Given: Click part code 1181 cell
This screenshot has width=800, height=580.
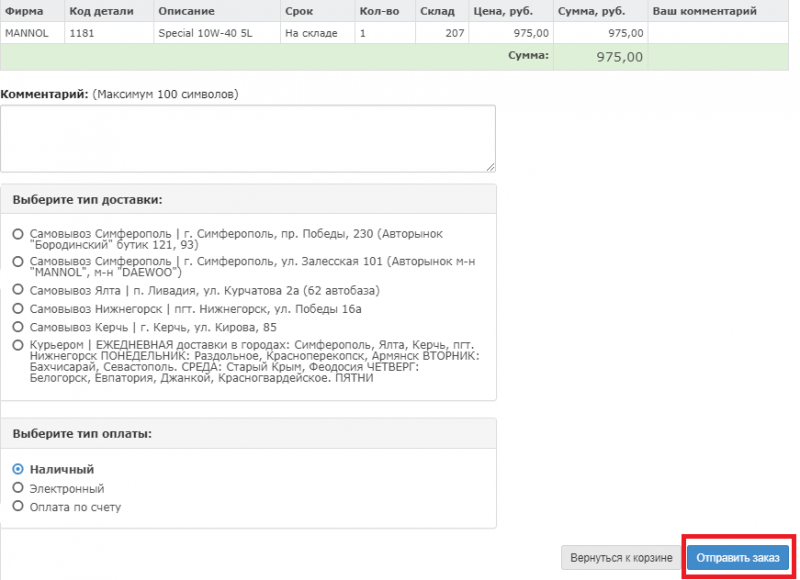Looking at the screenshot, I should (109, 33).
